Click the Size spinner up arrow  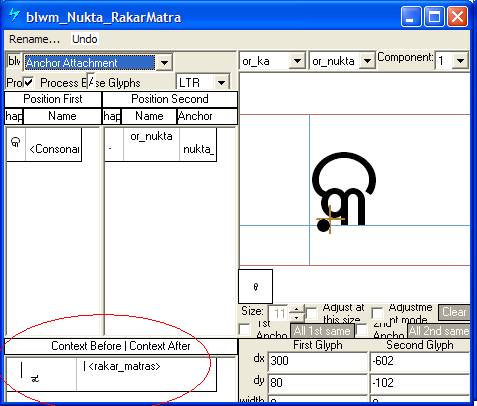tap(296, 309)
